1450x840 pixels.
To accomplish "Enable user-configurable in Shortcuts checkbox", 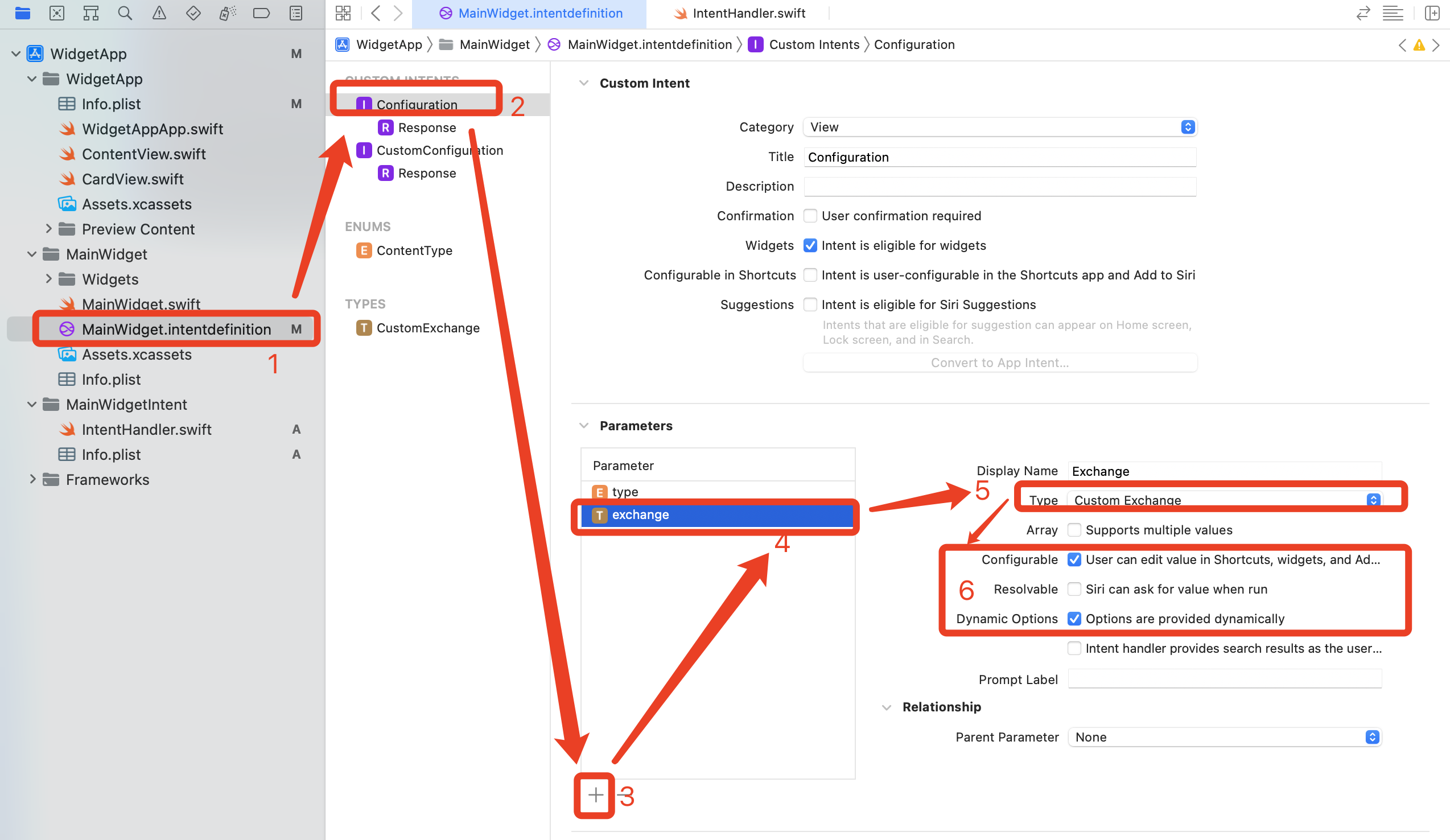I will coord(810,275).
